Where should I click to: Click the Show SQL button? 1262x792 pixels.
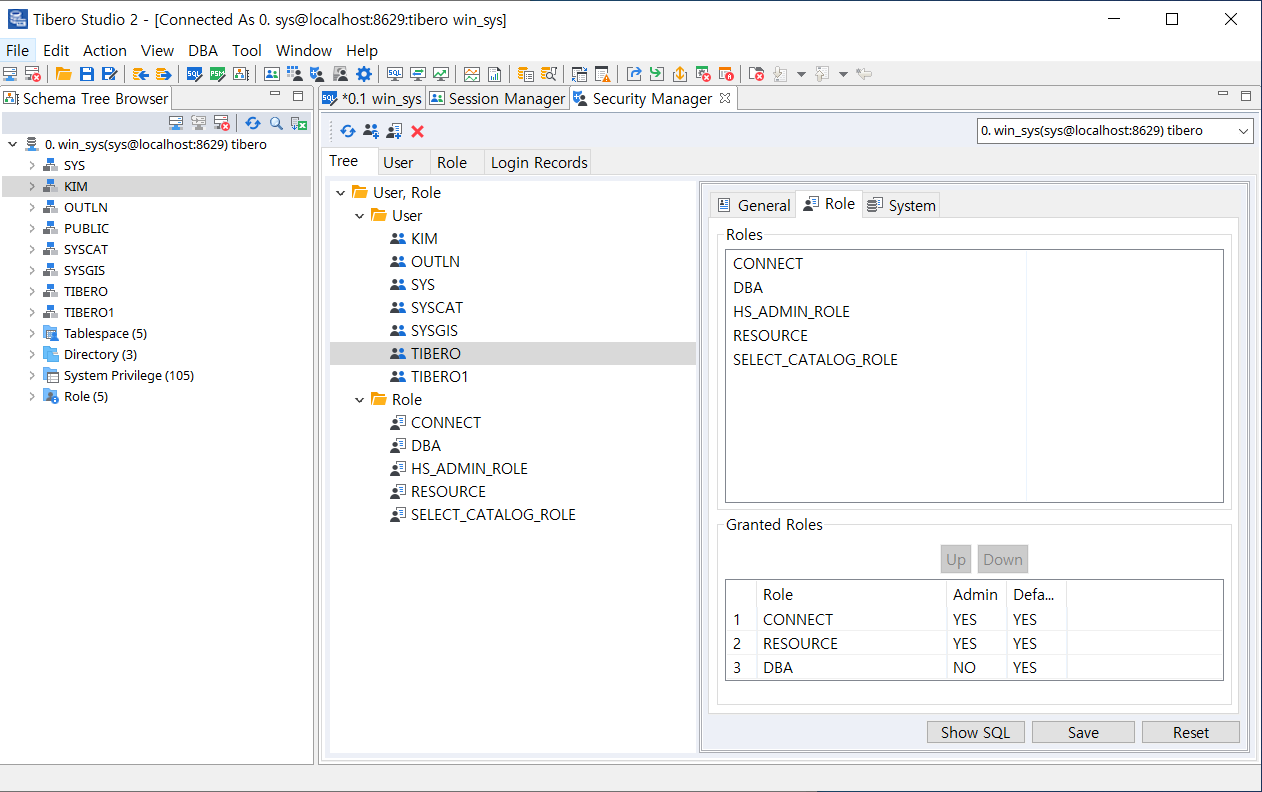[975, 732]
